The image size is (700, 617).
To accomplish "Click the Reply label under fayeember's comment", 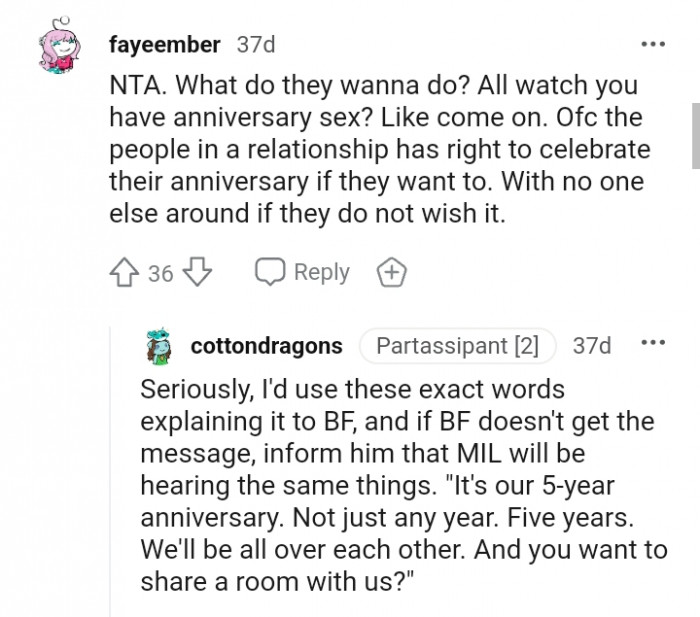I will pos(321,273).
